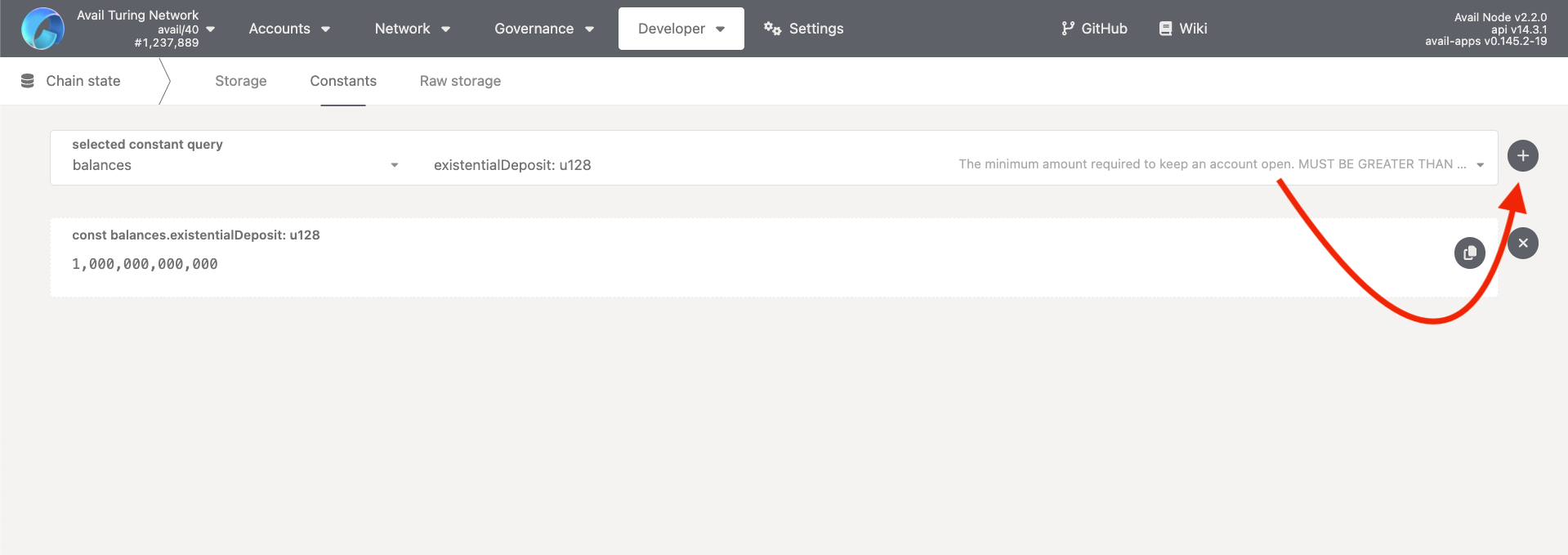Click the Settings gears icon
The image size is (1568, 555).
772,29
